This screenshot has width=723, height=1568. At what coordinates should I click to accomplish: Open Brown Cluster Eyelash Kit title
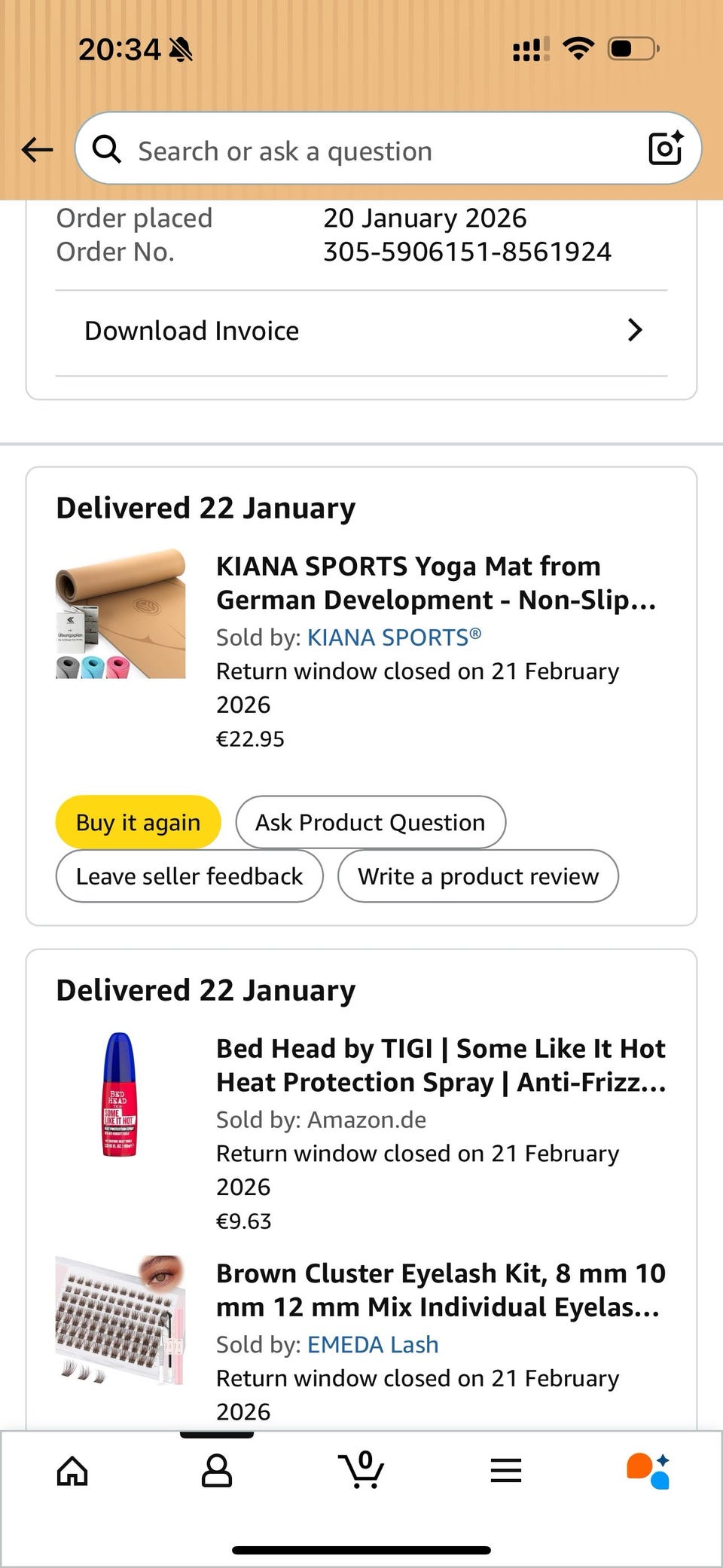441,1290
